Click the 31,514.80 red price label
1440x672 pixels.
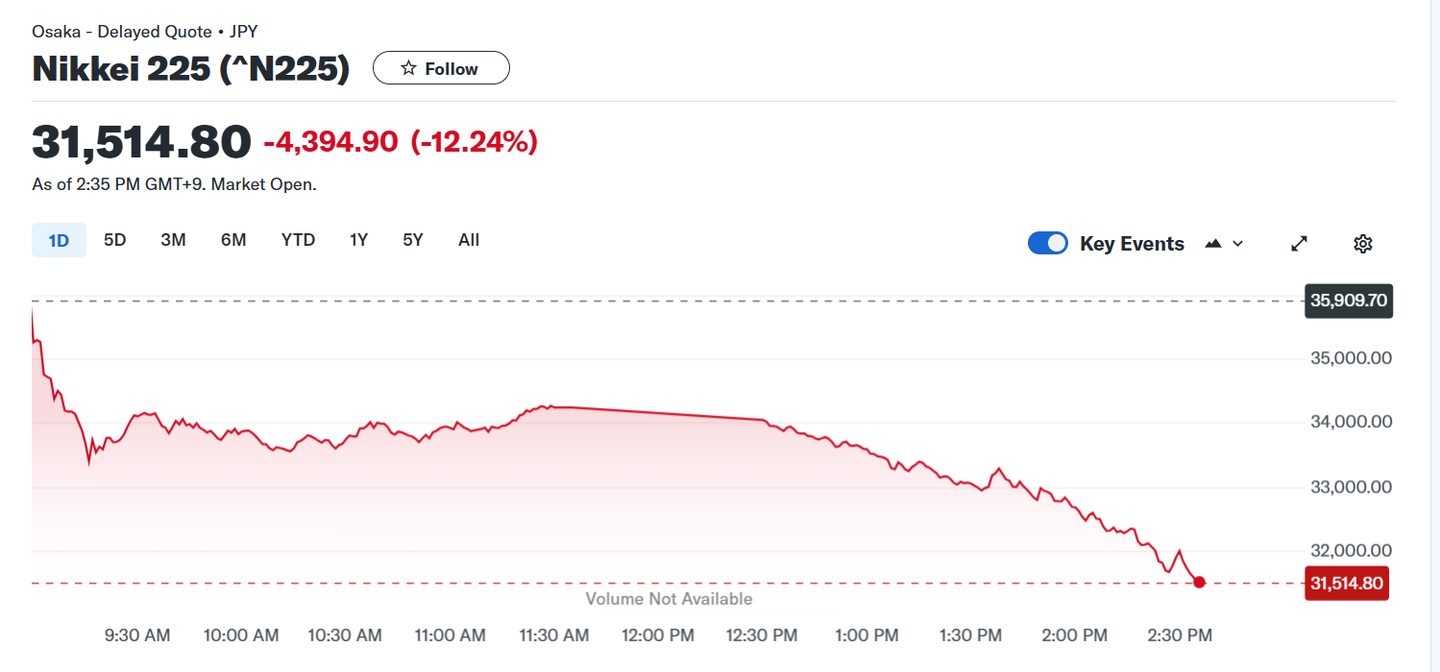pos(1346,583)
